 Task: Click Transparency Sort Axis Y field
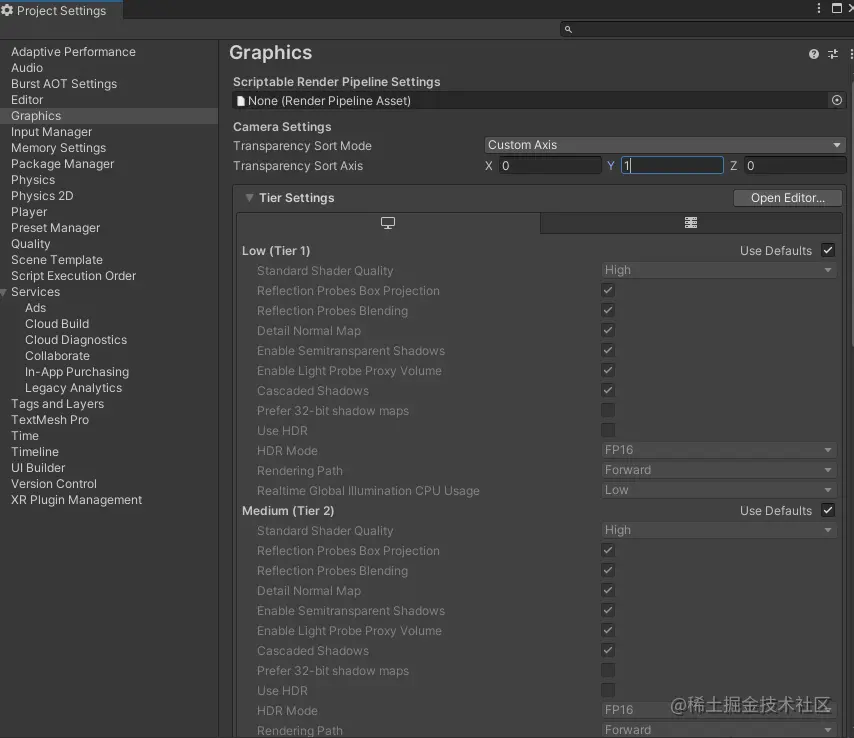(672, 166)
